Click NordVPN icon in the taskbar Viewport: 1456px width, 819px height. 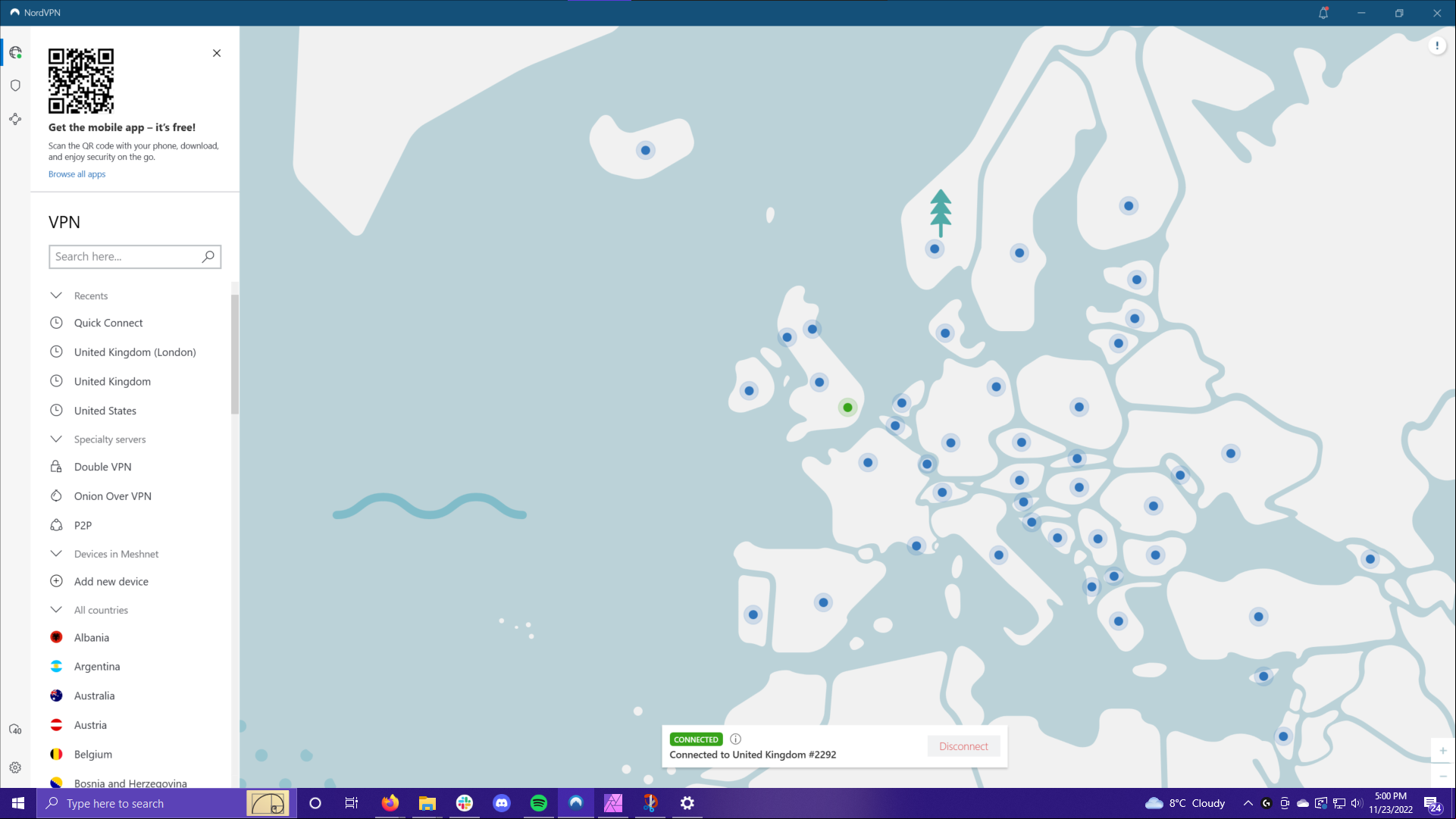575,803
